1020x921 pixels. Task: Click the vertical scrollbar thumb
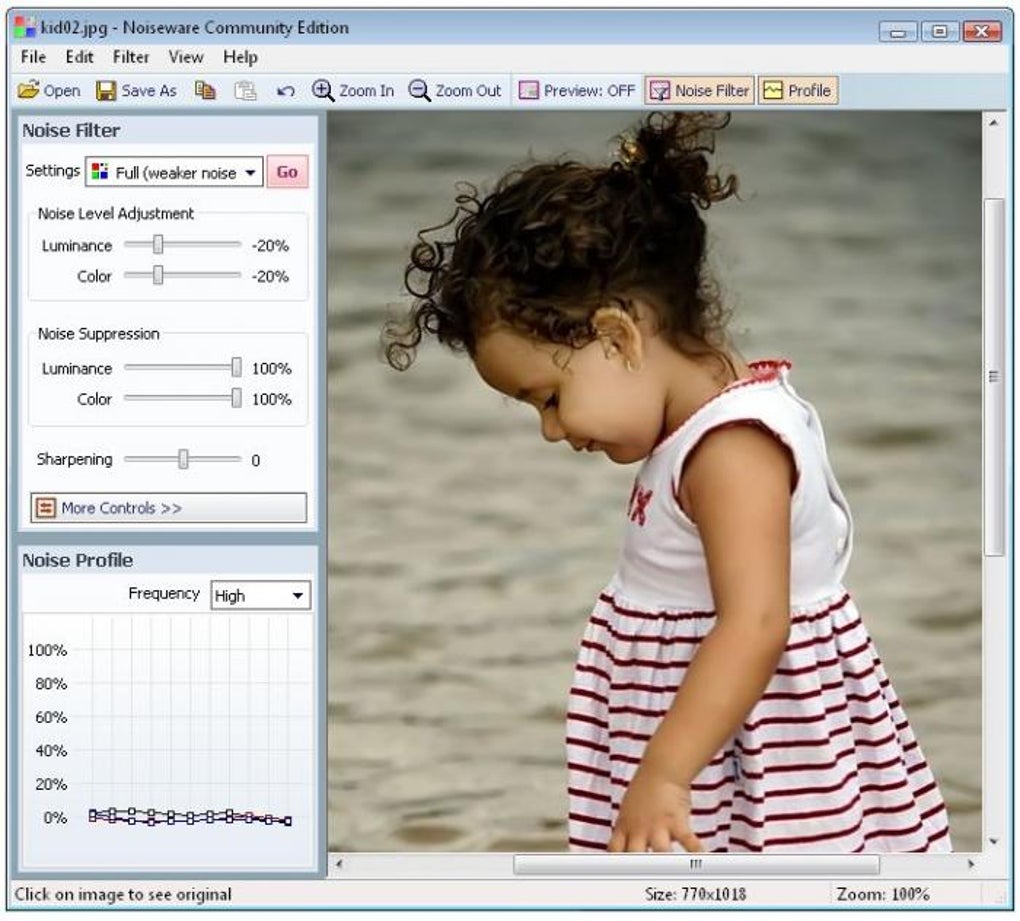point(993,377)
